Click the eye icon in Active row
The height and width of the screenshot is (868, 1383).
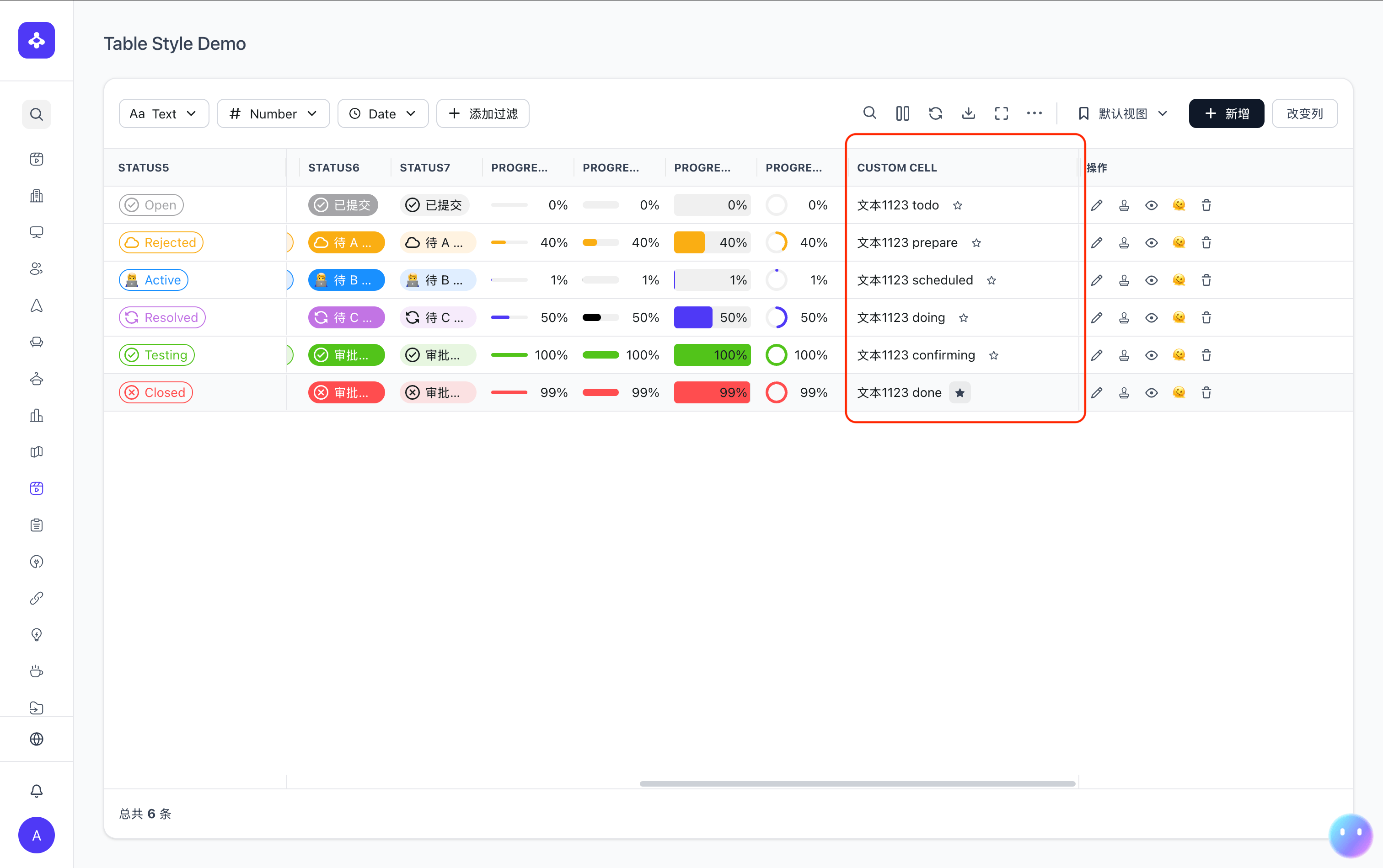coord(1151,280)
